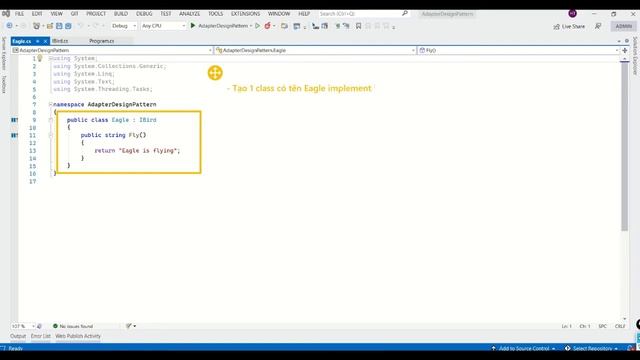
Task: Click Select Repository in status bar
Action: pyautogui.click(x=592, y=348)
